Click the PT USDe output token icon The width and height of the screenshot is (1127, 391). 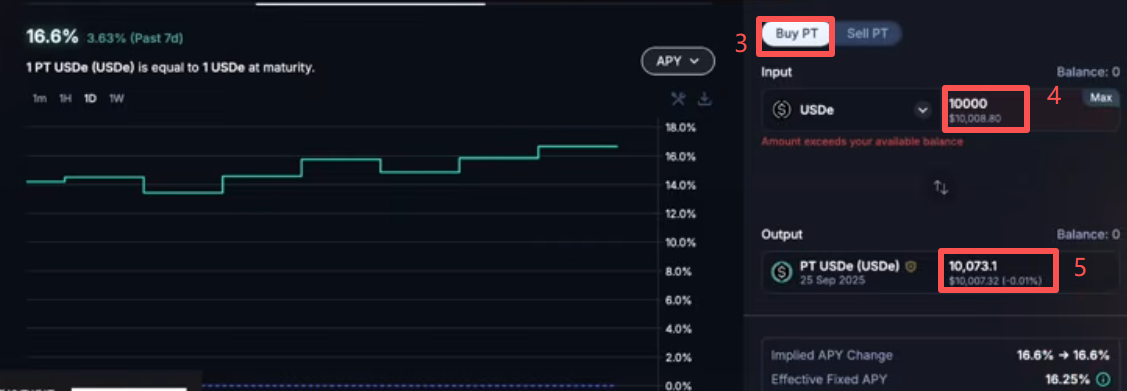click(782, 272)
